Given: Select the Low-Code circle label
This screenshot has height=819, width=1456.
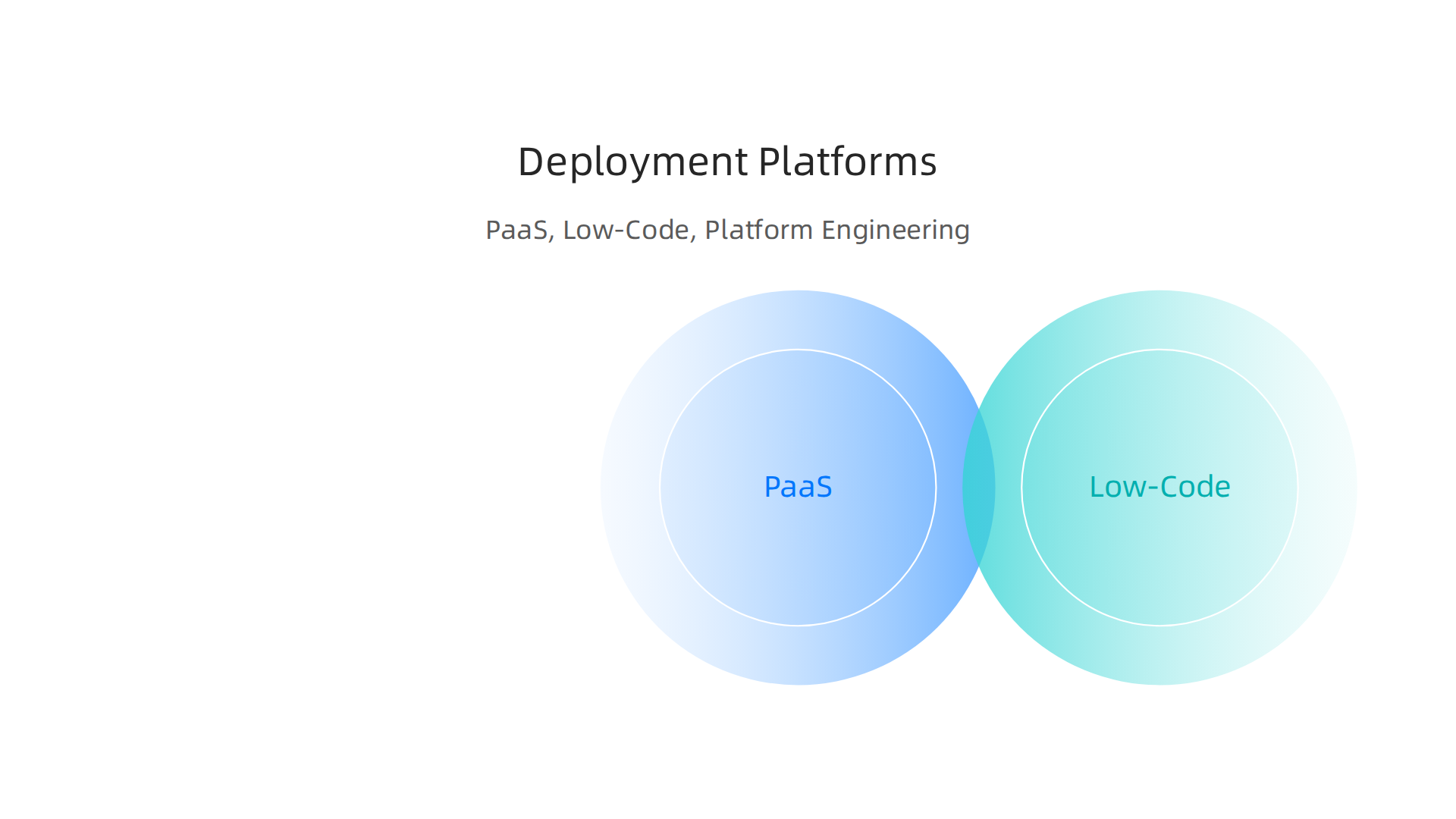Looking at the screenshot, I should click(x=1159, y=487).
